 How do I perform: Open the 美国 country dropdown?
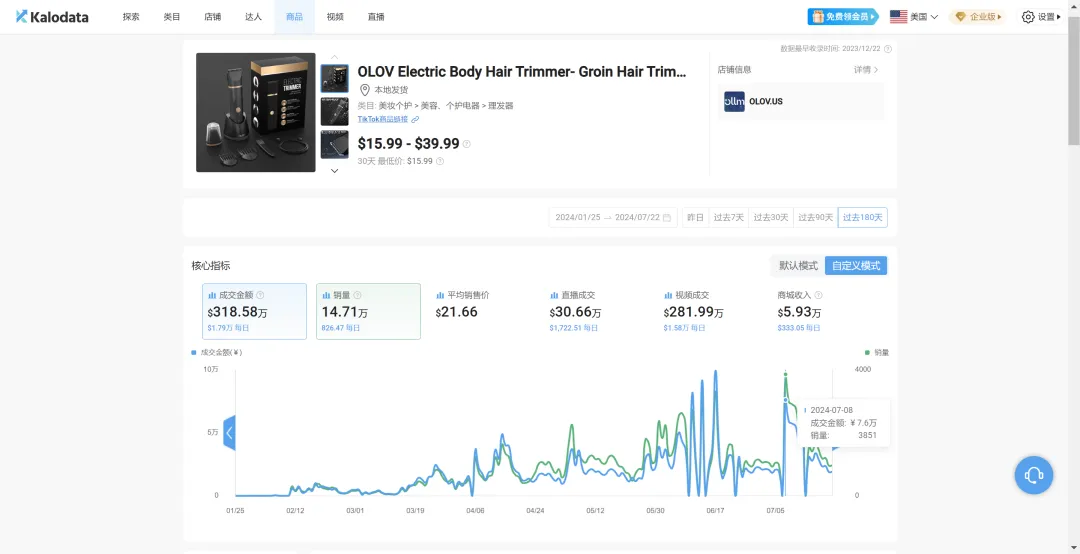click(914, 17)
